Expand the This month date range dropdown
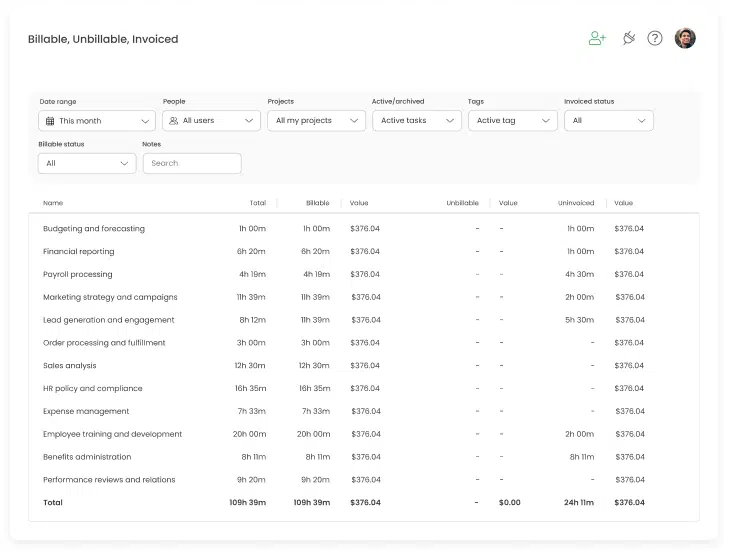The height and width of the screenshot is (555, 729). [97, 121]
